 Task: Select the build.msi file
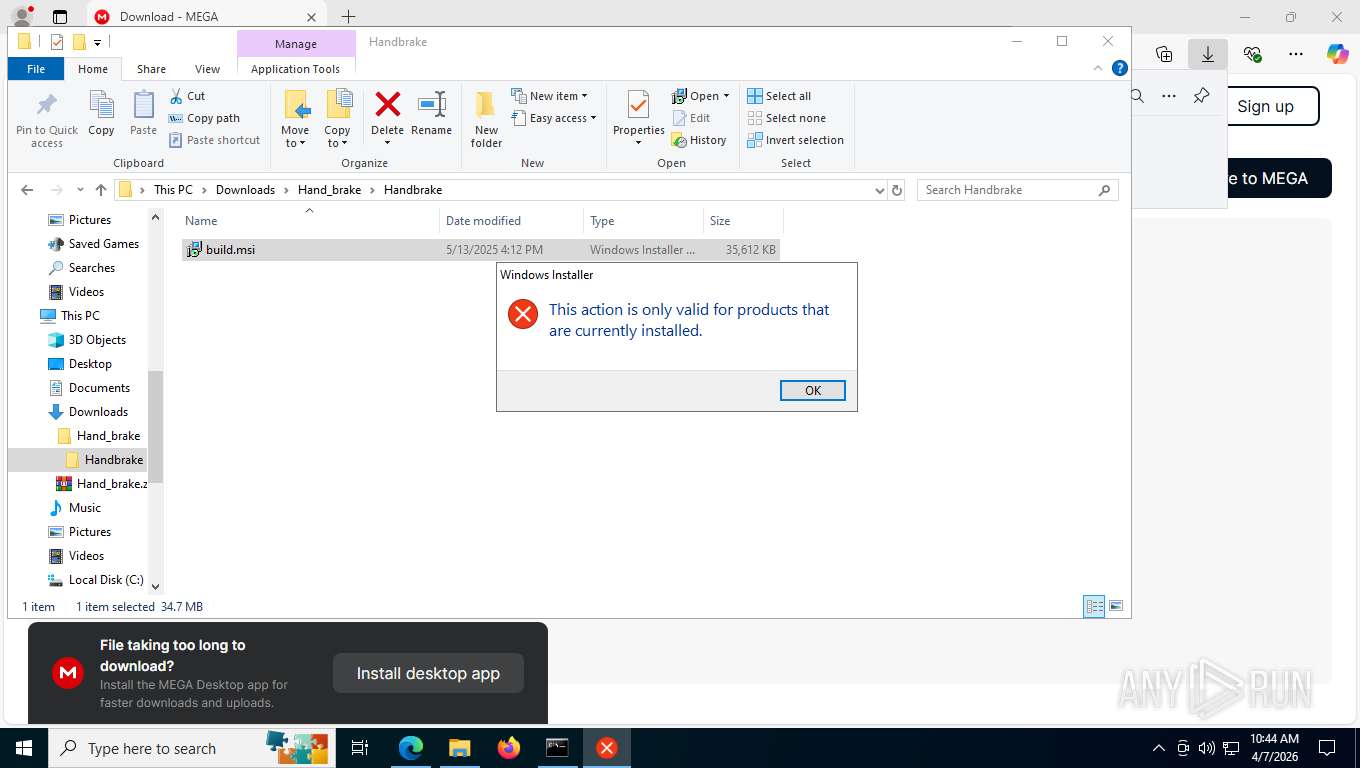[481, 250]
